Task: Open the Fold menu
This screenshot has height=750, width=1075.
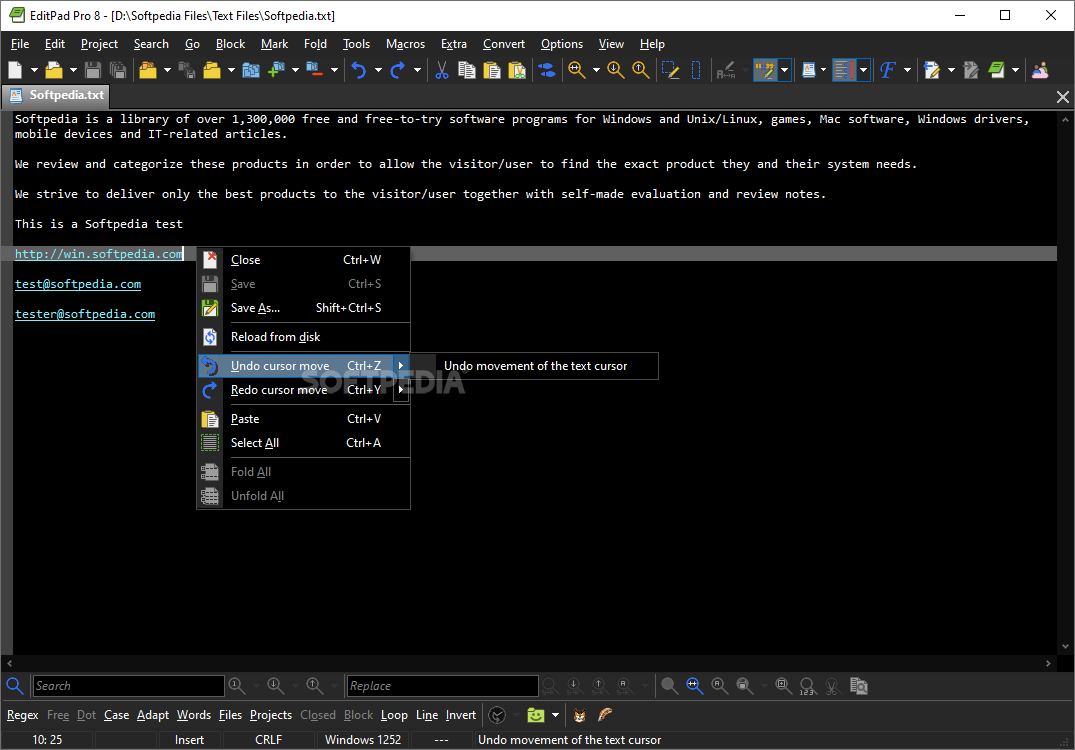Action: pos(315,44)
